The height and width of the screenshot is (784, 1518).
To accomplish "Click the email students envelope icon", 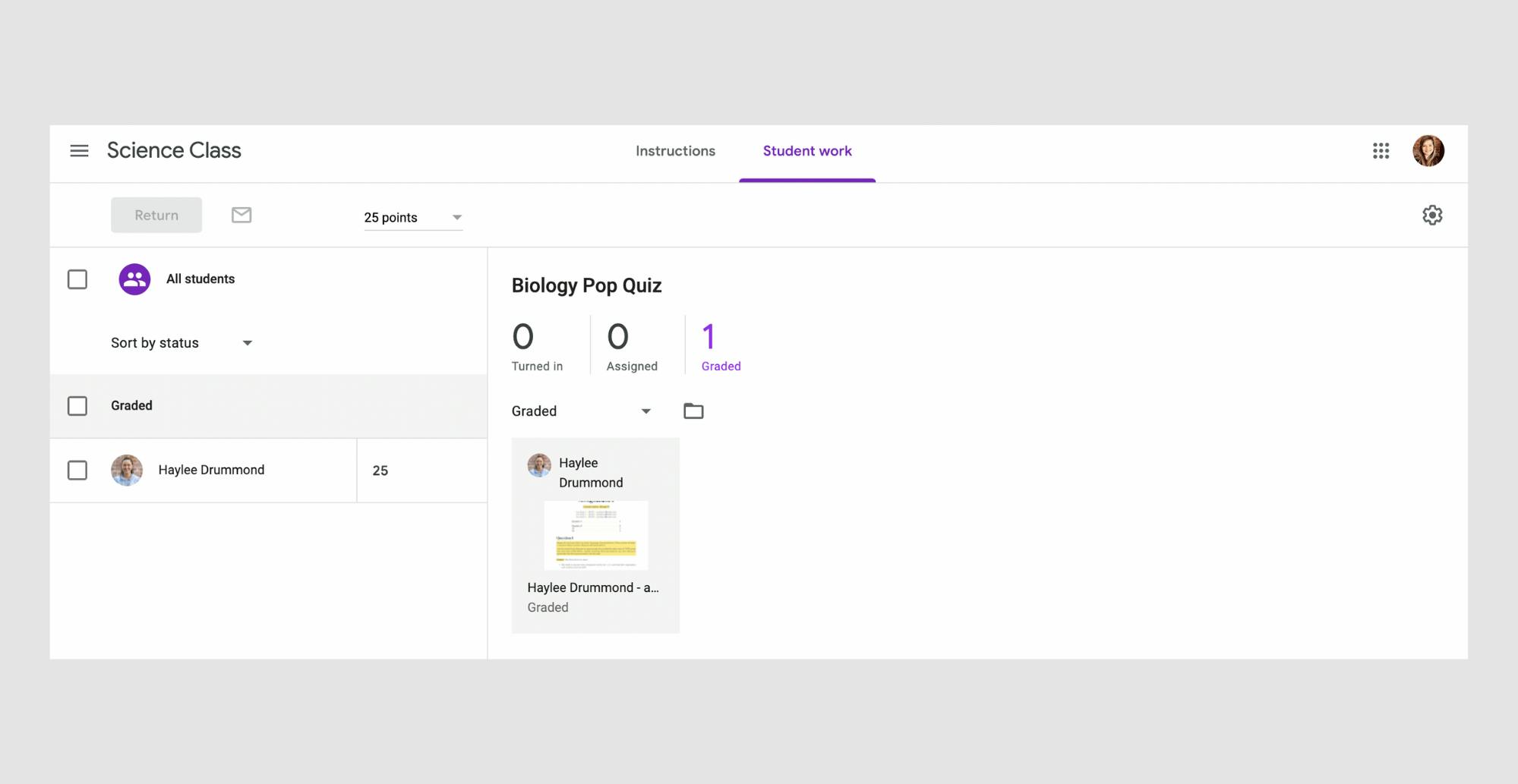I will point(241,216).
